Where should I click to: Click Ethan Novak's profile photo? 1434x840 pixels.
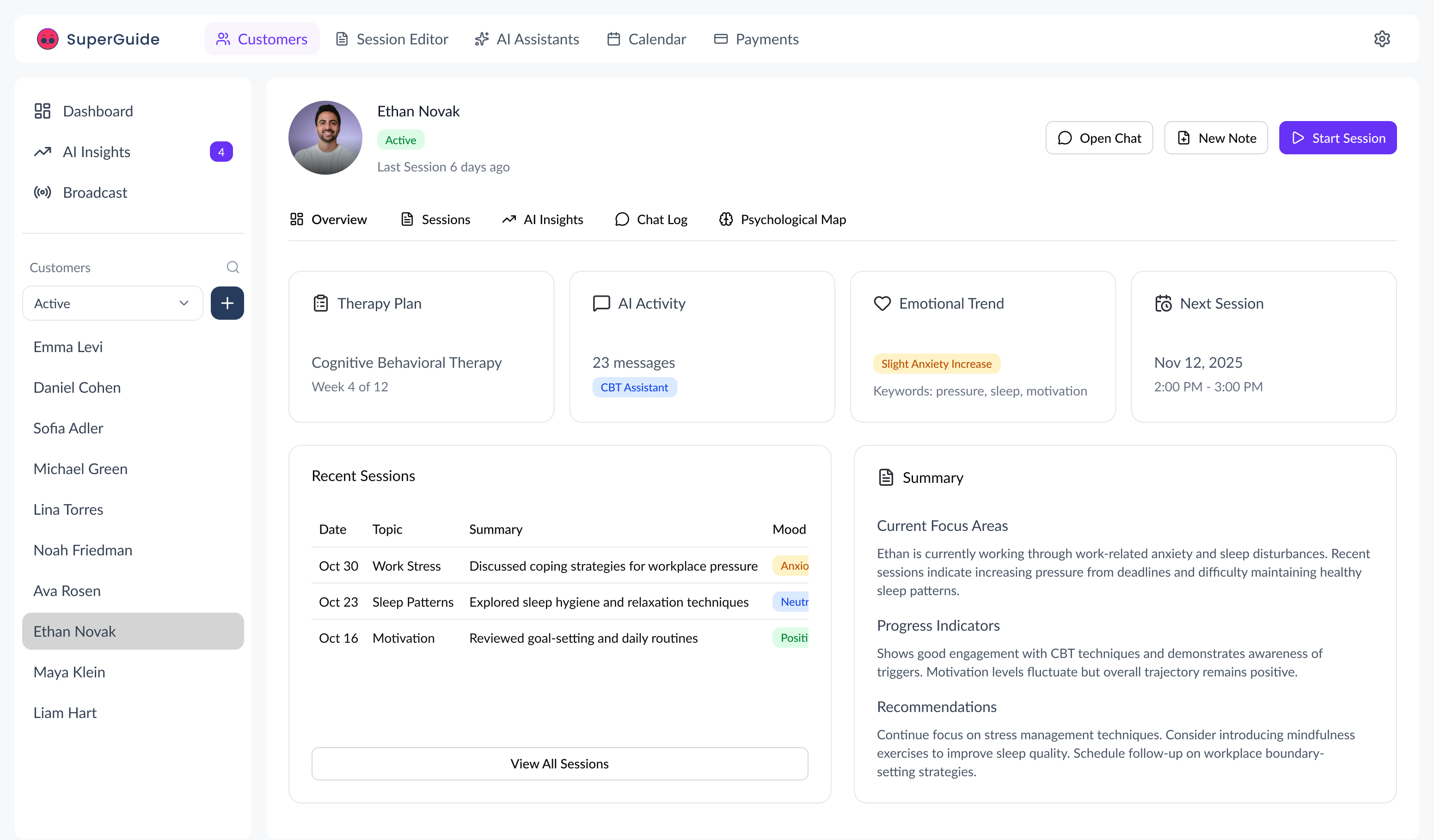[x=325, y=138]
